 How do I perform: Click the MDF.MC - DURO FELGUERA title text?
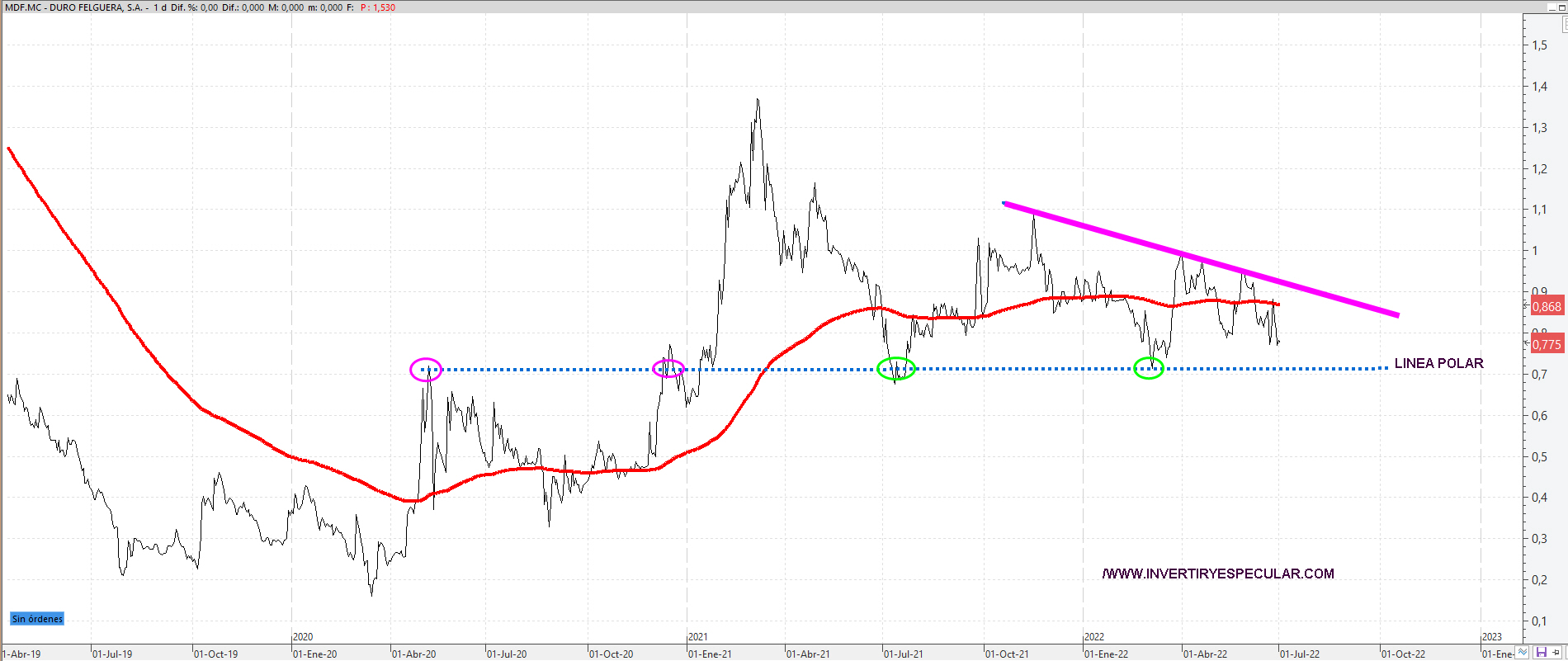point(74,7)
